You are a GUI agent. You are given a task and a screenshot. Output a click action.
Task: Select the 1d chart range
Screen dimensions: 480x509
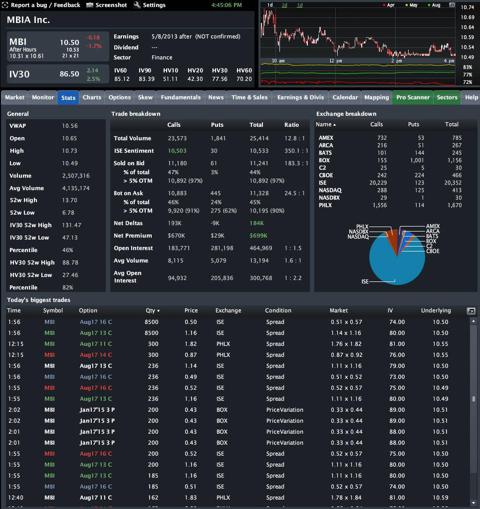point(270,5)
